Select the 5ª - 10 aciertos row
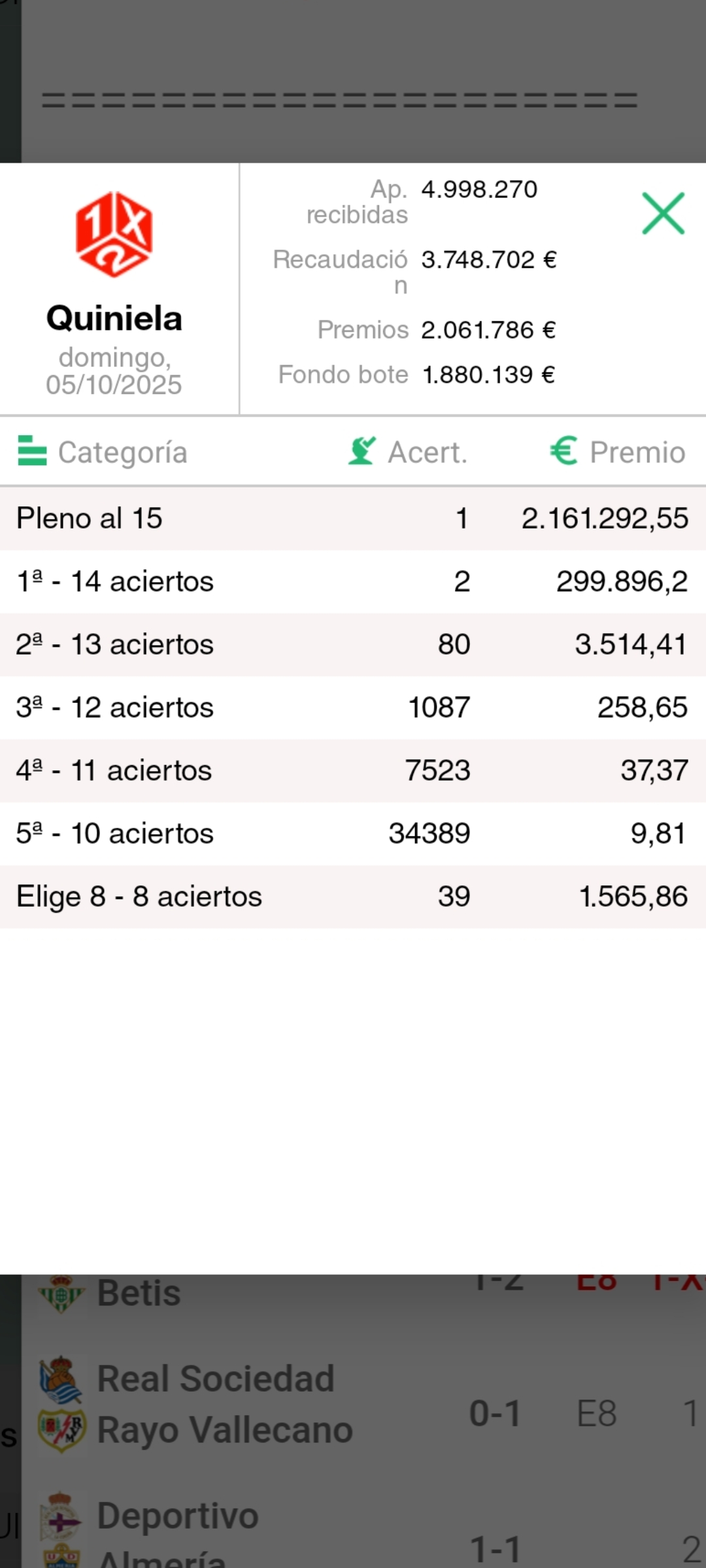The height and width of the screenshot is (1568, 706). [353, 834]
